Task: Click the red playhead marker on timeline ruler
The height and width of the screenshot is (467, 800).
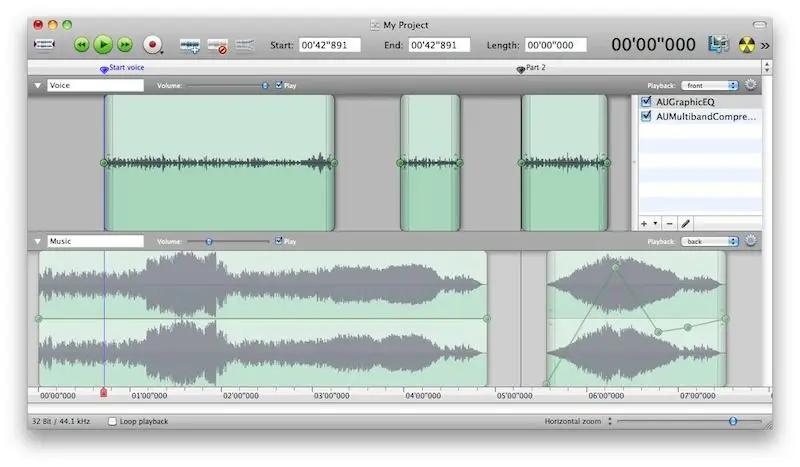Action: coord(104,392)
